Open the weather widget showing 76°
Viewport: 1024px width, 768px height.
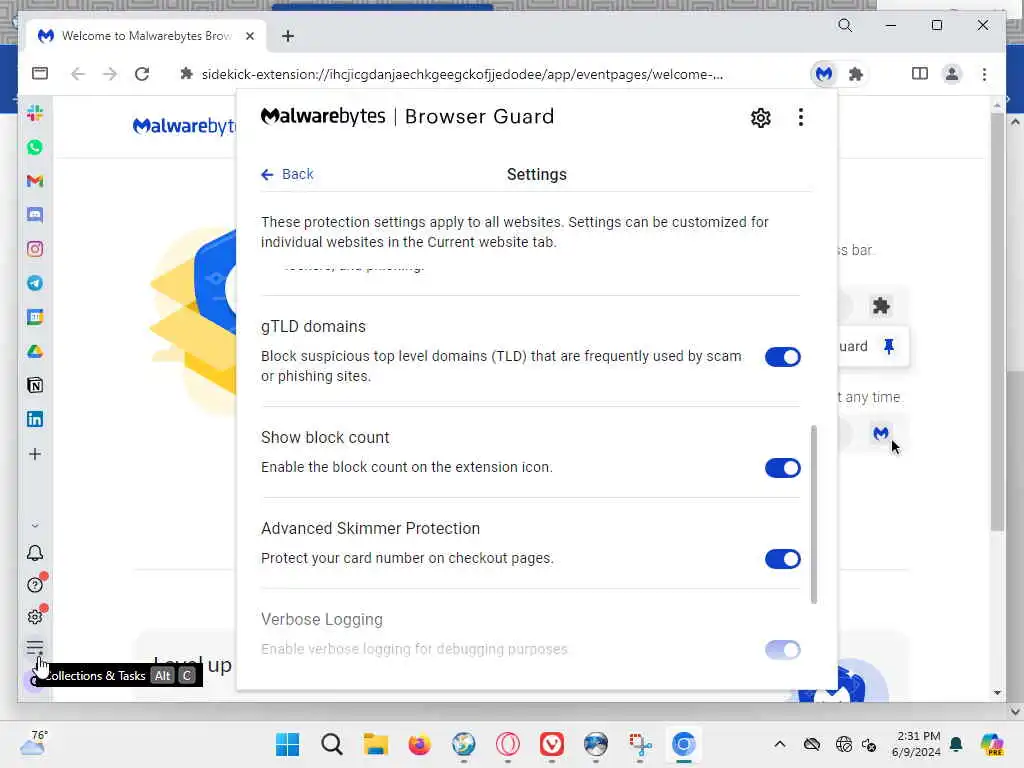tap(34, 743)
